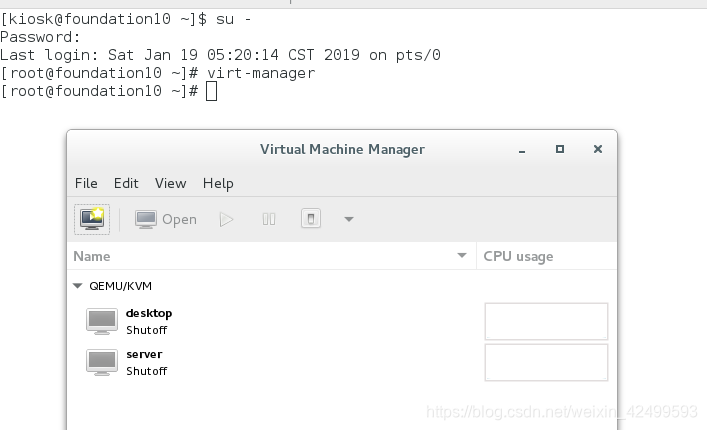This screenshot has height=430, width=707.
Task: Click the Virtual Machine Manager title bar
Action: click(342, 149)
